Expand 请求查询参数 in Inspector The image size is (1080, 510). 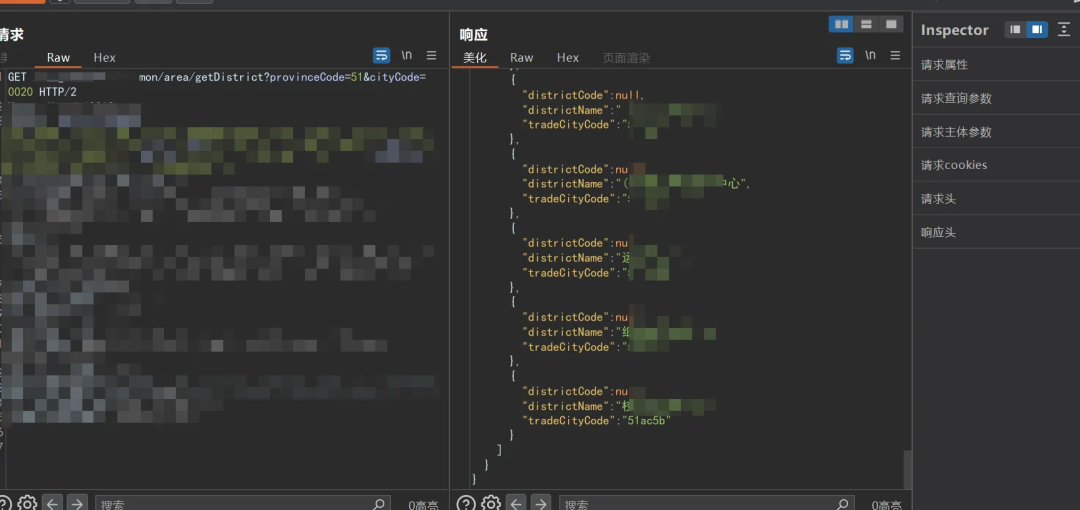tap(996, 99)
